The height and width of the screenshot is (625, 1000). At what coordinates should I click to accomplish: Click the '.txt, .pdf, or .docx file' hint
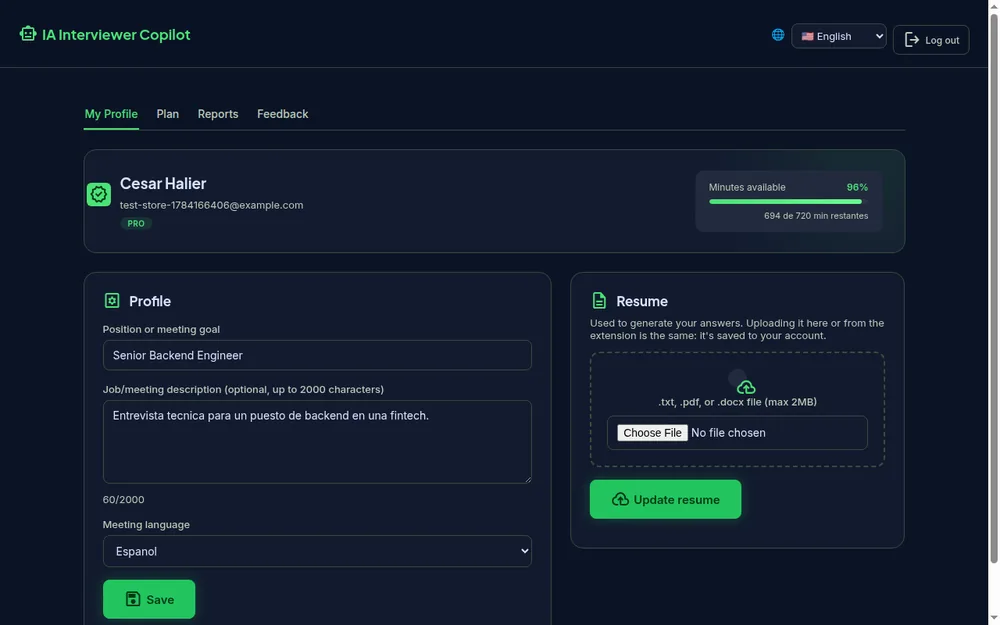[x=737, y=402]
